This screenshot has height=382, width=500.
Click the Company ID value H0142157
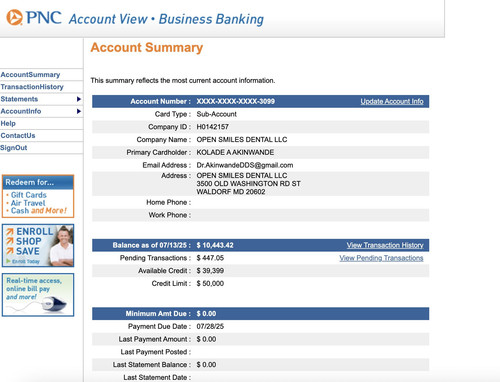212,127
